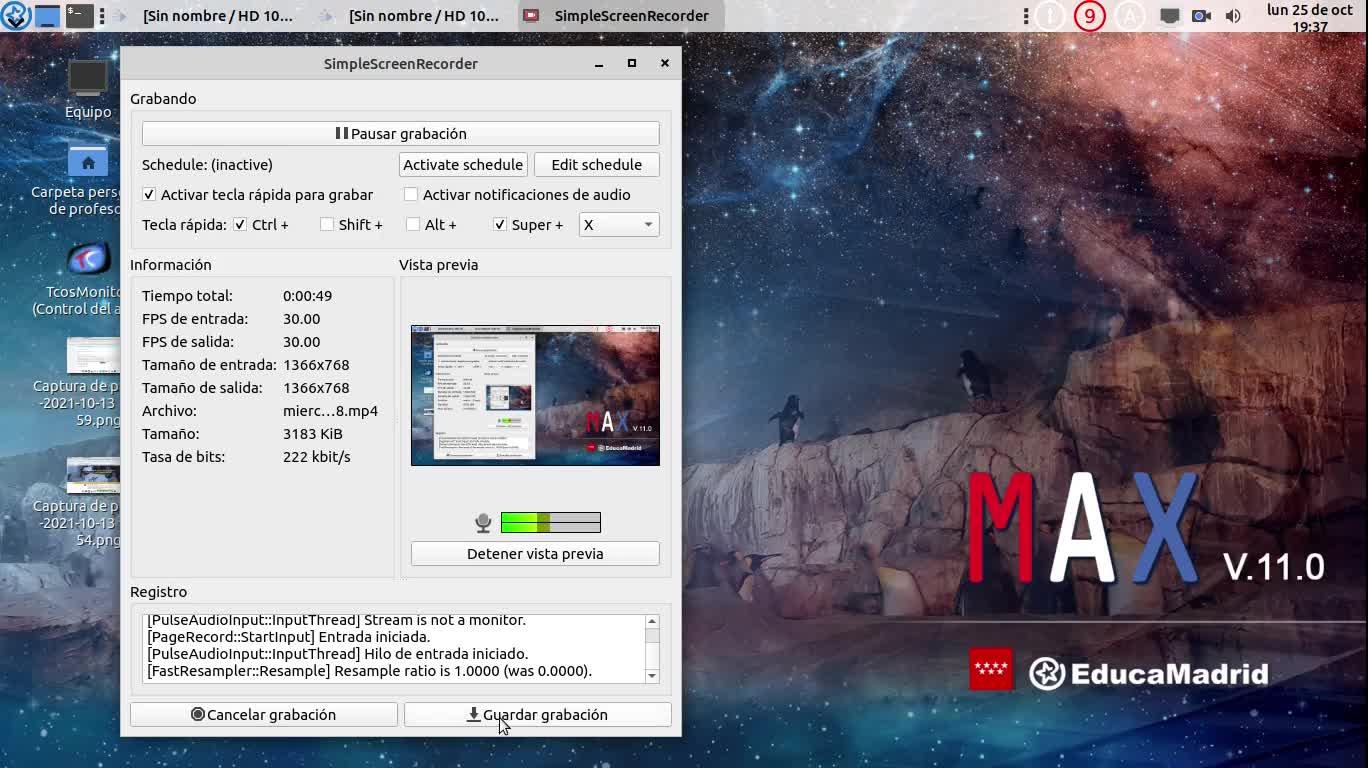1368x768 pixels.
Task: Open Edit schedule dialog
Action: tap(597, 165)
